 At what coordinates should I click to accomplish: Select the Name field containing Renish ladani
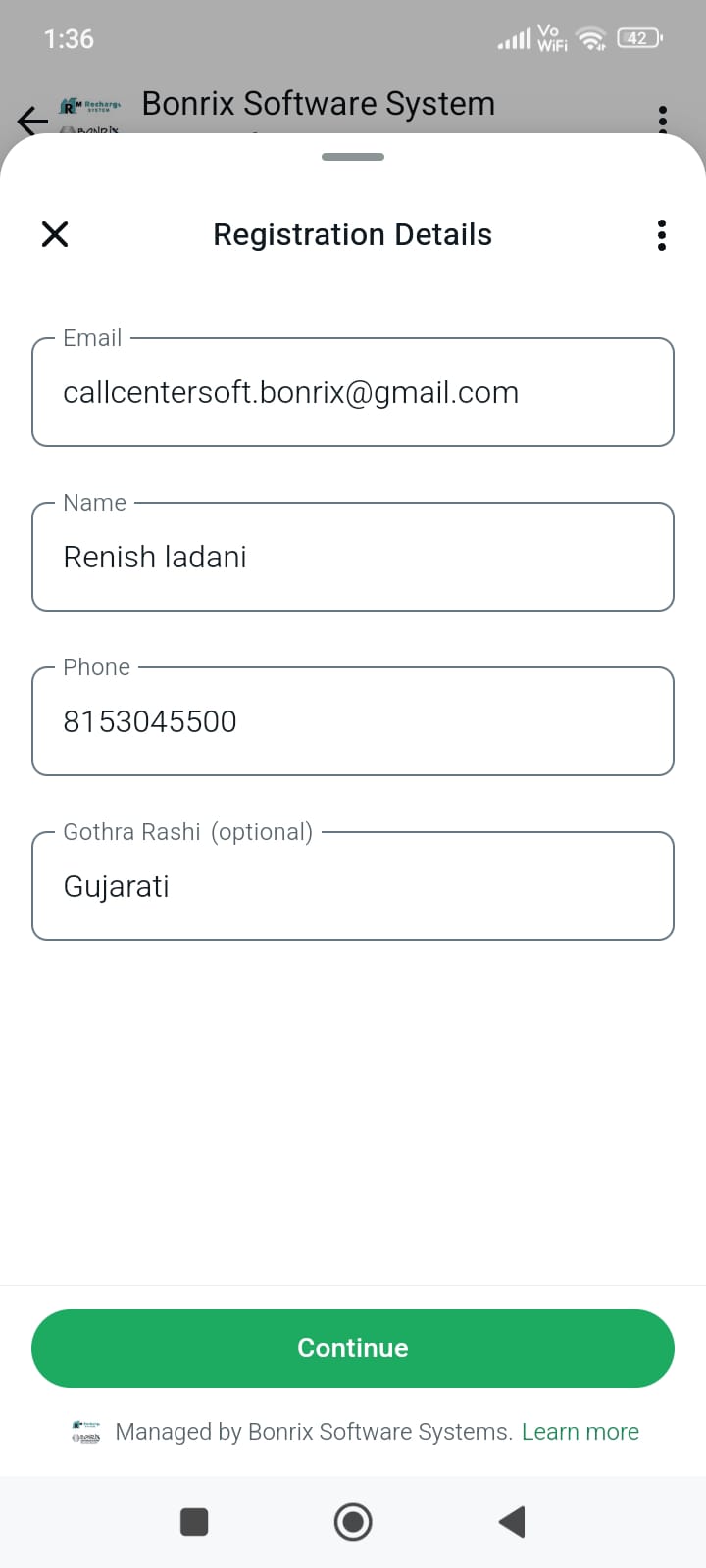click(353, 557)
